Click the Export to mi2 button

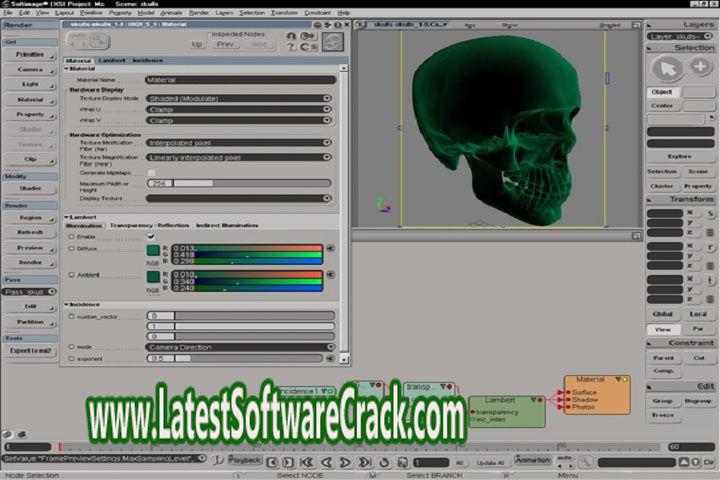click(30, 350)
